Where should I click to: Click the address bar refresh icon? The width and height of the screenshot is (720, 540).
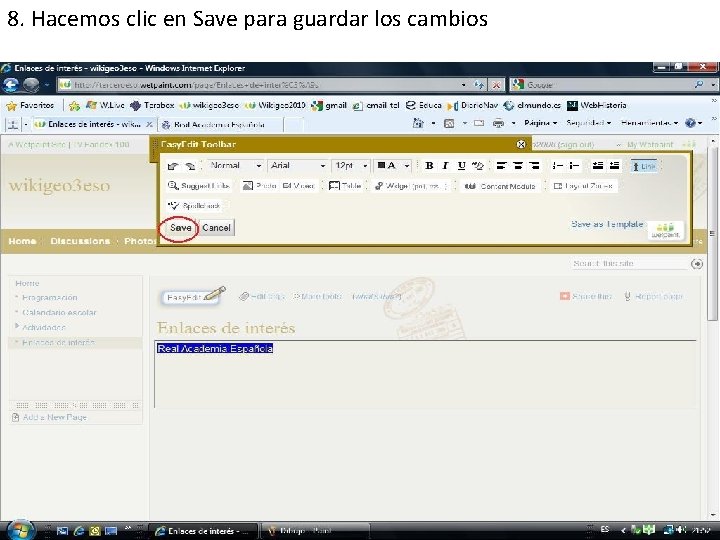479,85
